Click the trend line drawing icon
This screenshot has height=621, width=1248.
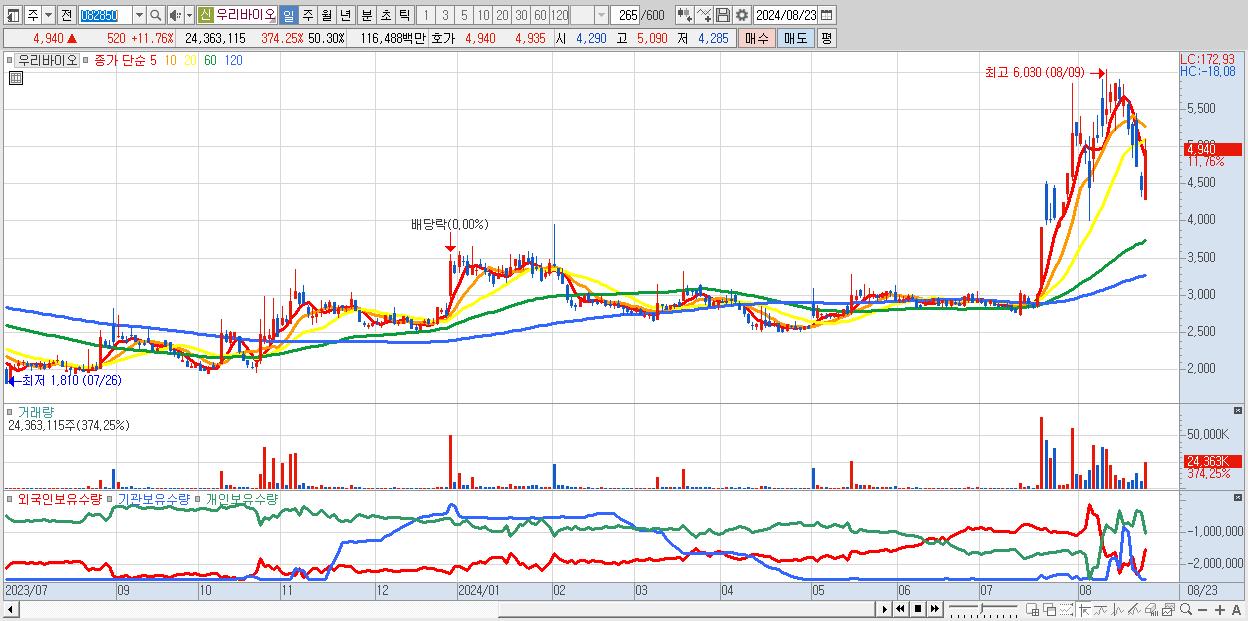1134,610
